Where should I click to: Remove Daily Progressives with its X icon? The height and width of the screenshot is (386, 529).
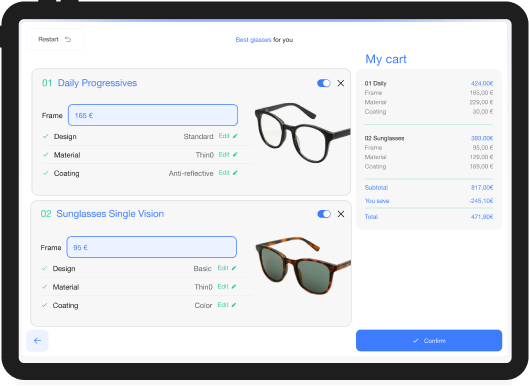pyautogui.click(x=341, y=83)
